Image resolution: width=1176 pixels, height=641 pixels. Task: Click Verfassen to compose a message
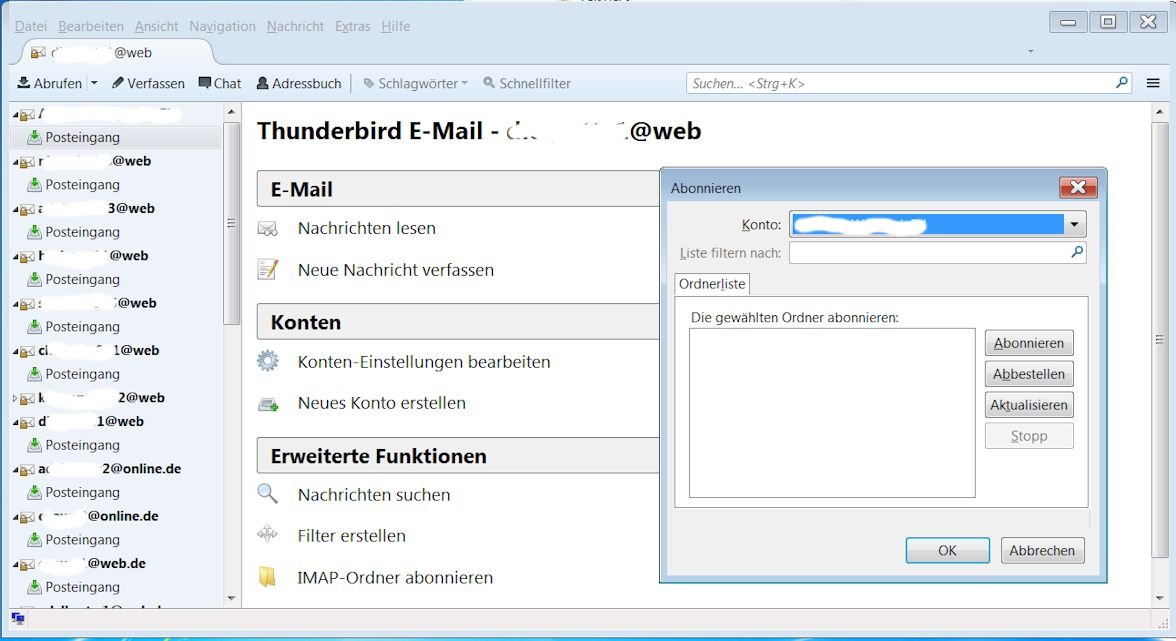tap(148, 83)
